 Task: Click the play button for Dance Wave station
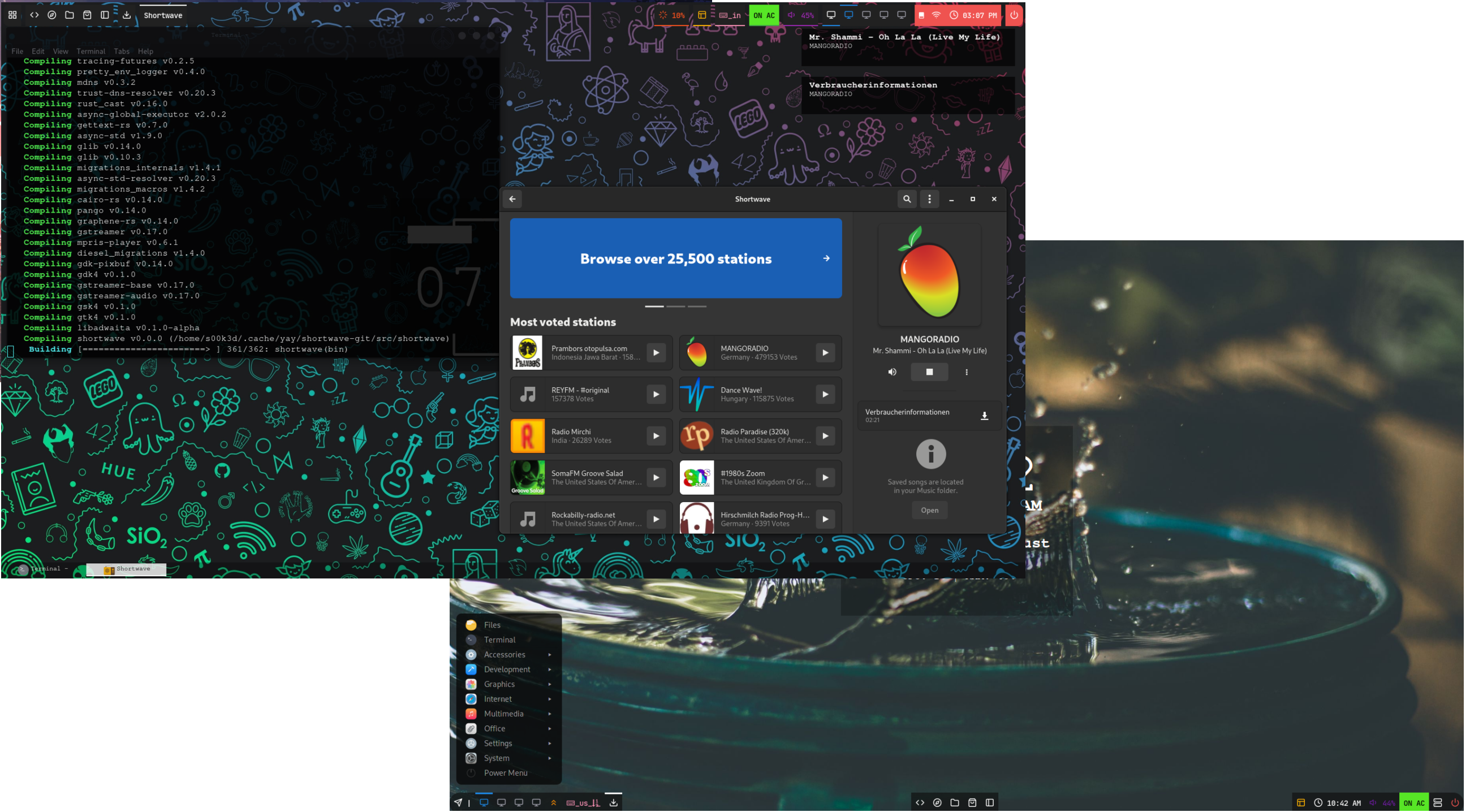coord(826,394)
